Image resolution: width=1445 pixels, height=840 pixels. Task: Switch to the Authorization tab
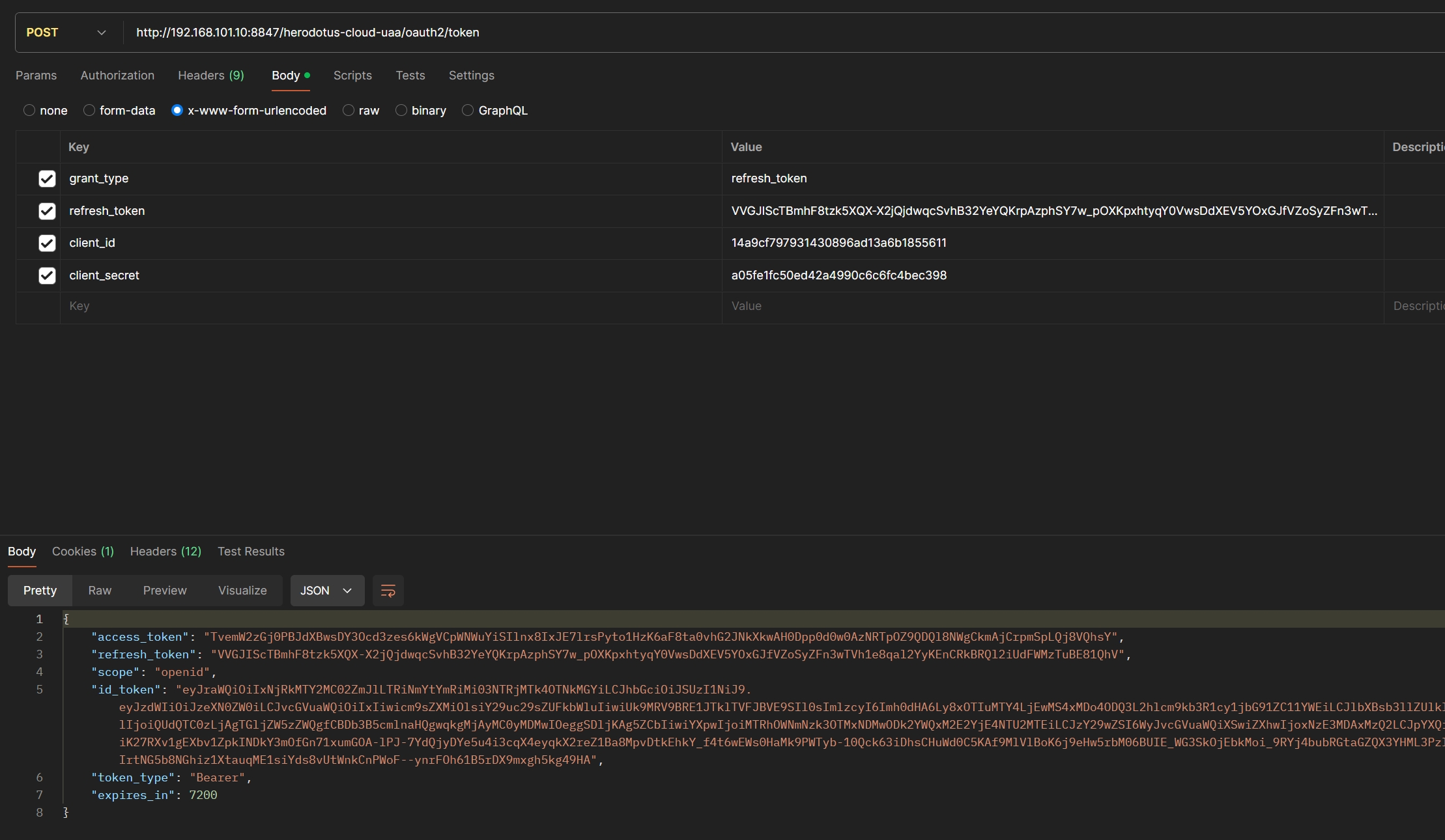click(x=117, y=76)
